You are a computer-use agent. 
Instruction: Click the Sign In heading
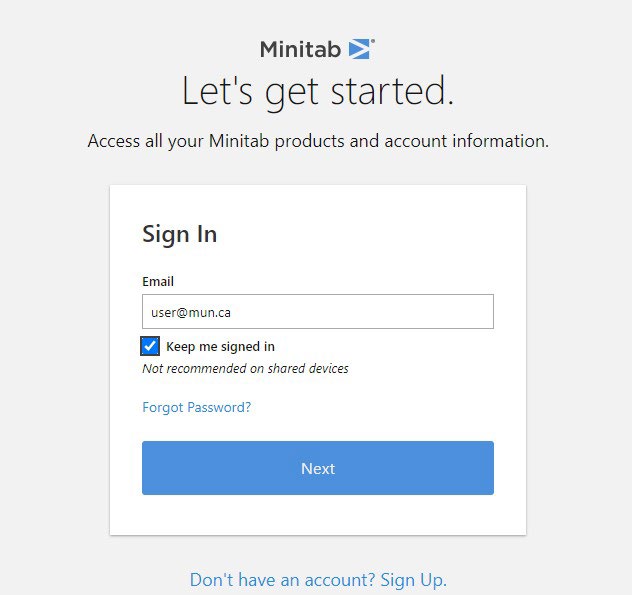tap(180, 234)
